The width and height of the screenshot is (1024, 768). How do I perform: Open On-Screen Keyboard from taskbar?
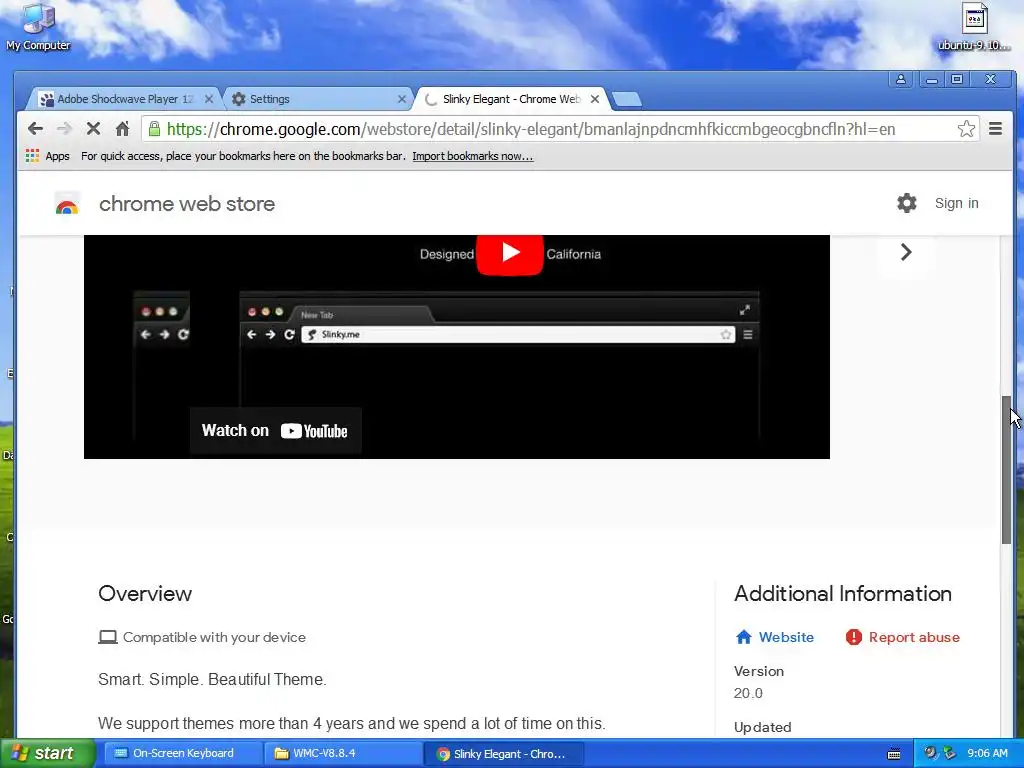(183, 753)
